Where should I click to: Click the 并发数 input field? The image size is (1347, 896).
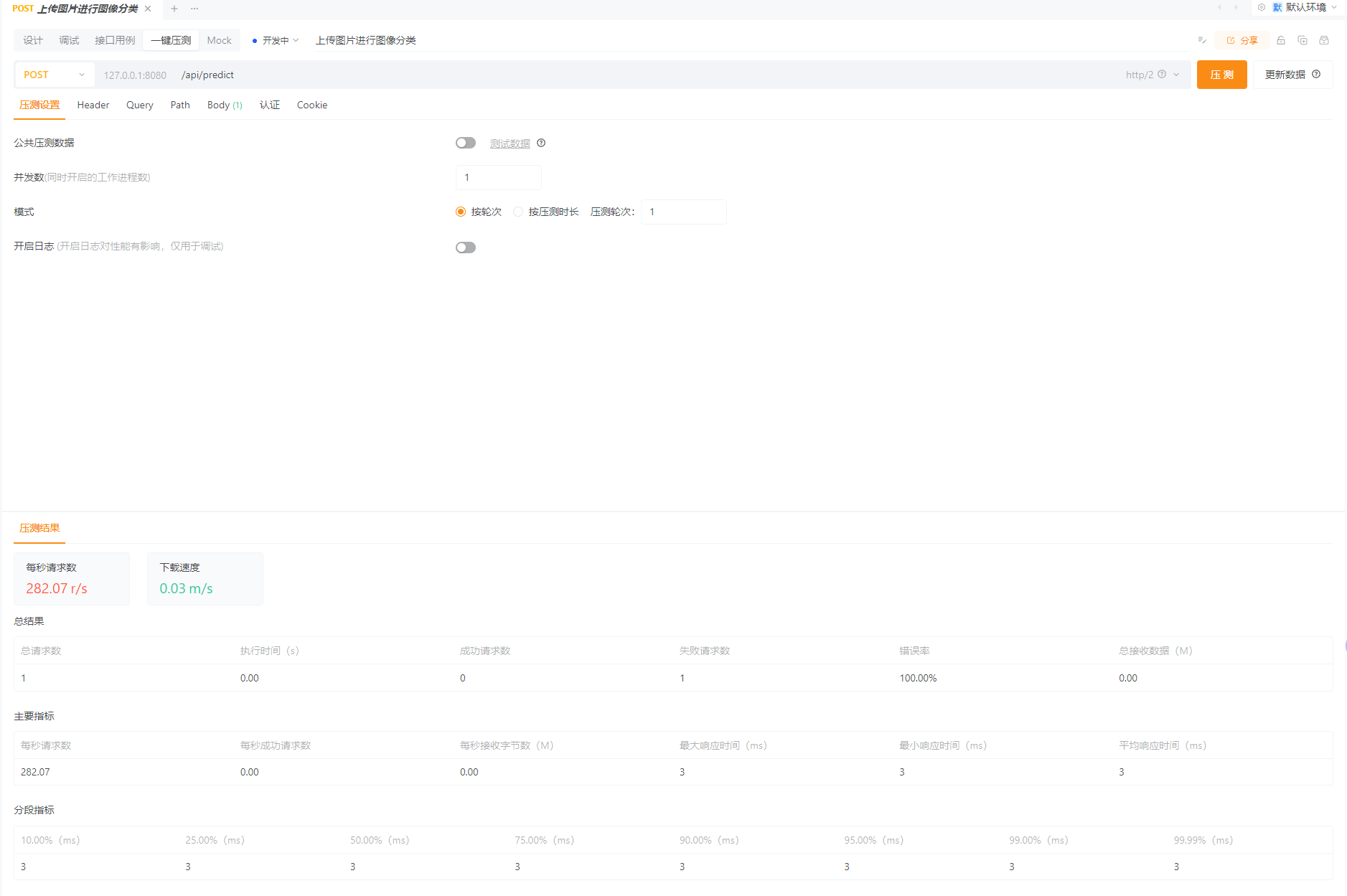(x=499, y=177)
